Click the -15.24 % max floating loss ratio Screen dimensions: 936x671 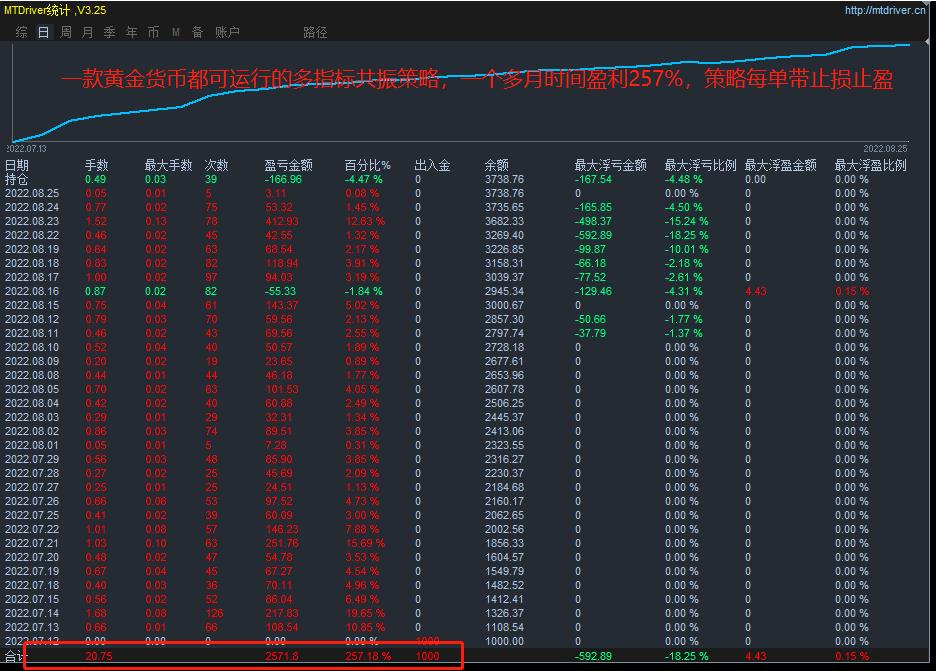[x=686, y=221]
